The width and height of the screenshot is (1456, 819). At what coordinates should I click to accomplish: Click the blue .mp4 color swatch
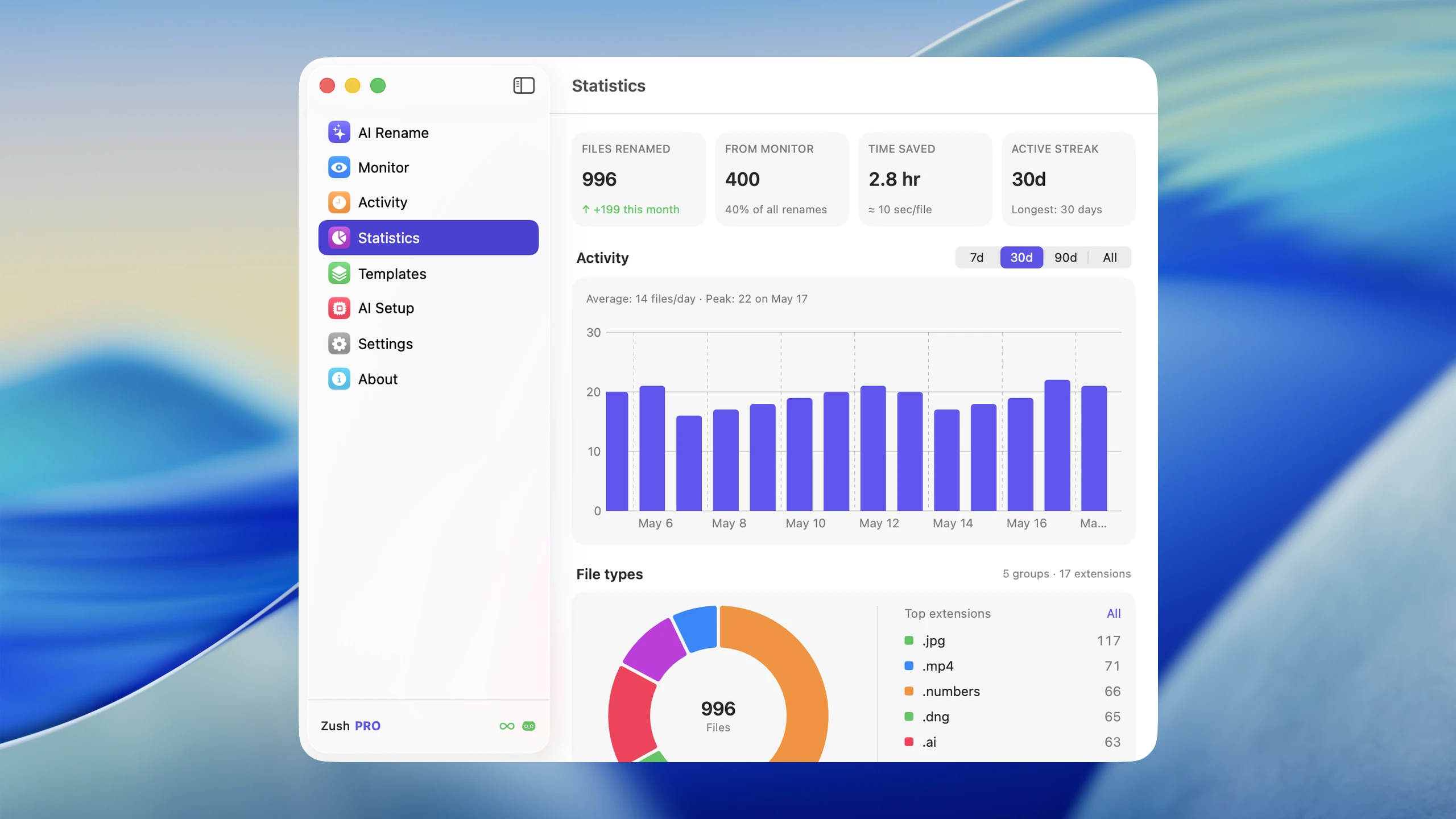(x=909, y=666)
